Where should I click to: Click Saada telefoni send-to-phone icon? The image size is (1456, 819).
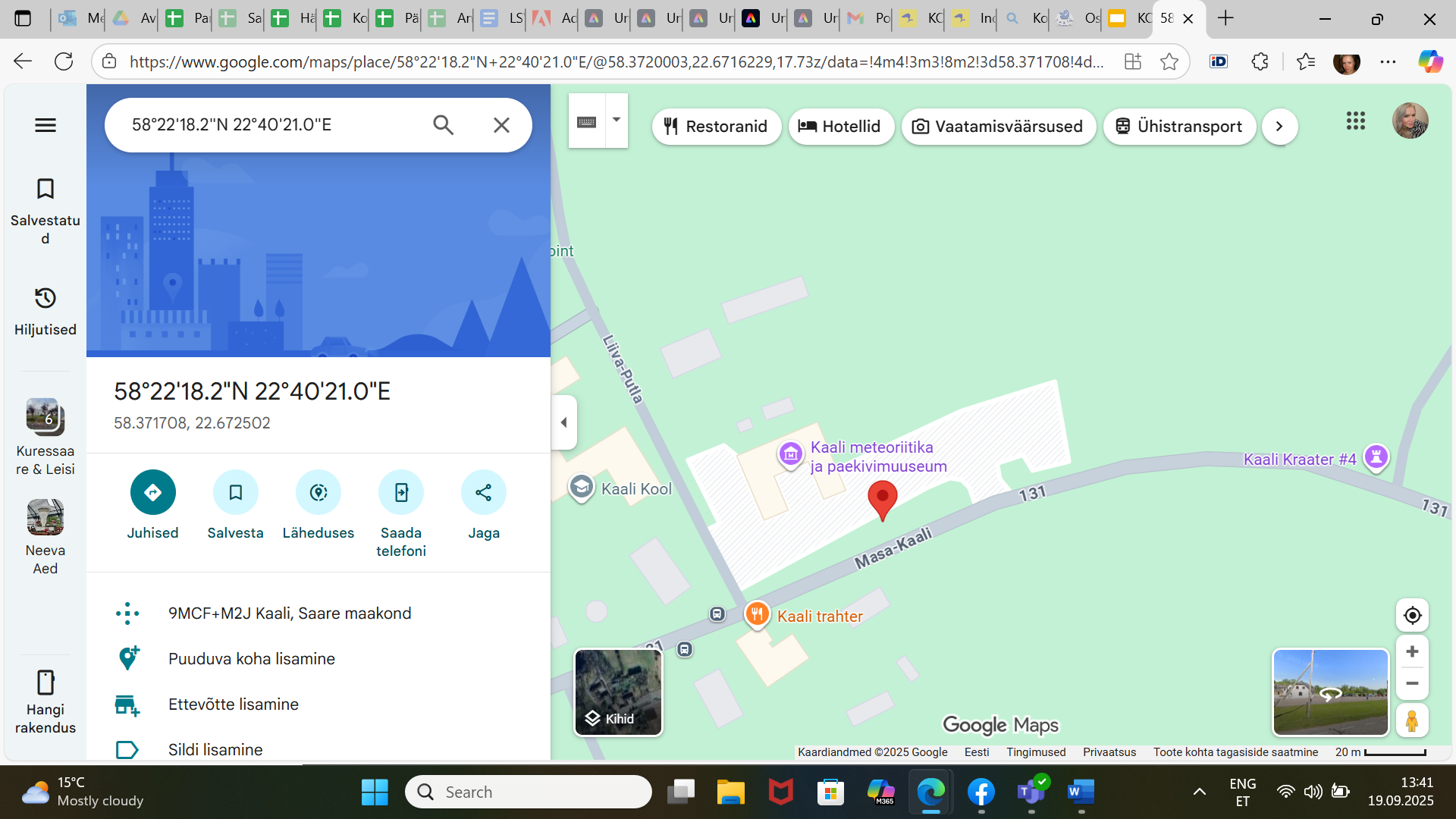click(x=400, y=492)
